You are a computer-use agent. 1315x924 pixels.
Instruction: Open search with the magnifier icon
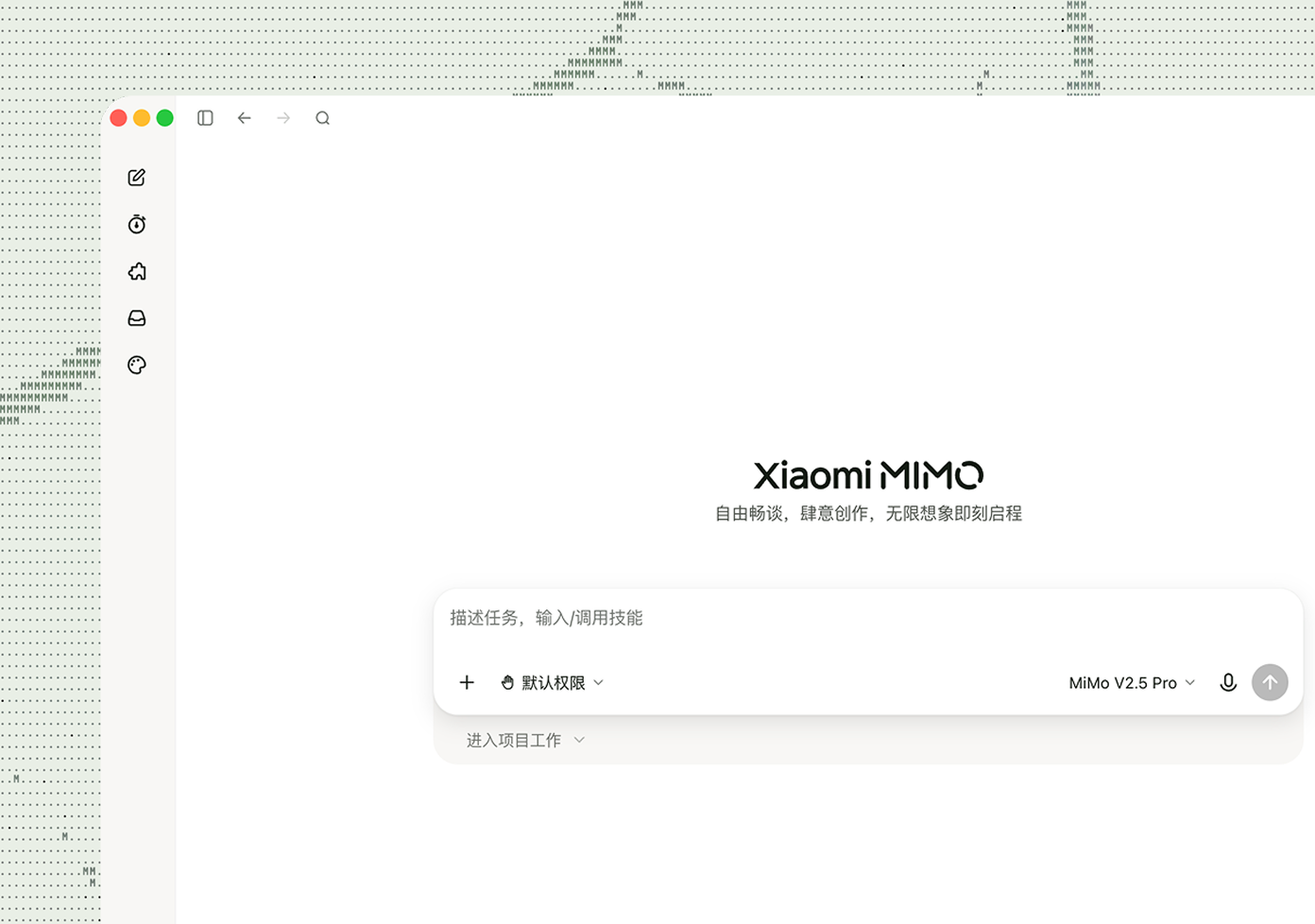[x=323, y=118]
